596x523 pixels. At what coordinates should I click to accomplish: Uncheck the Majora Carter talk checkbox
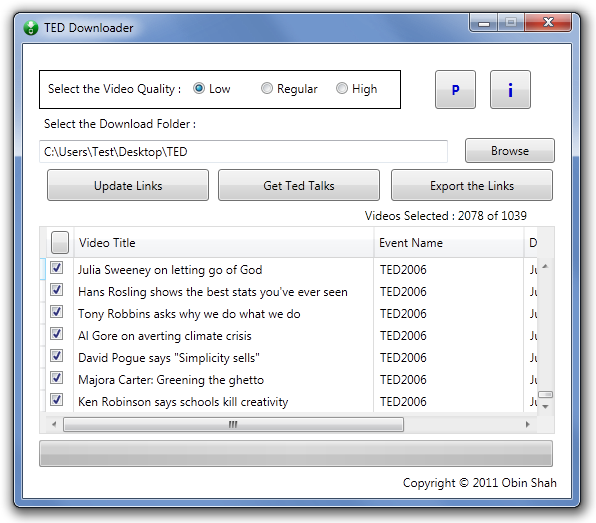(57, 378)
